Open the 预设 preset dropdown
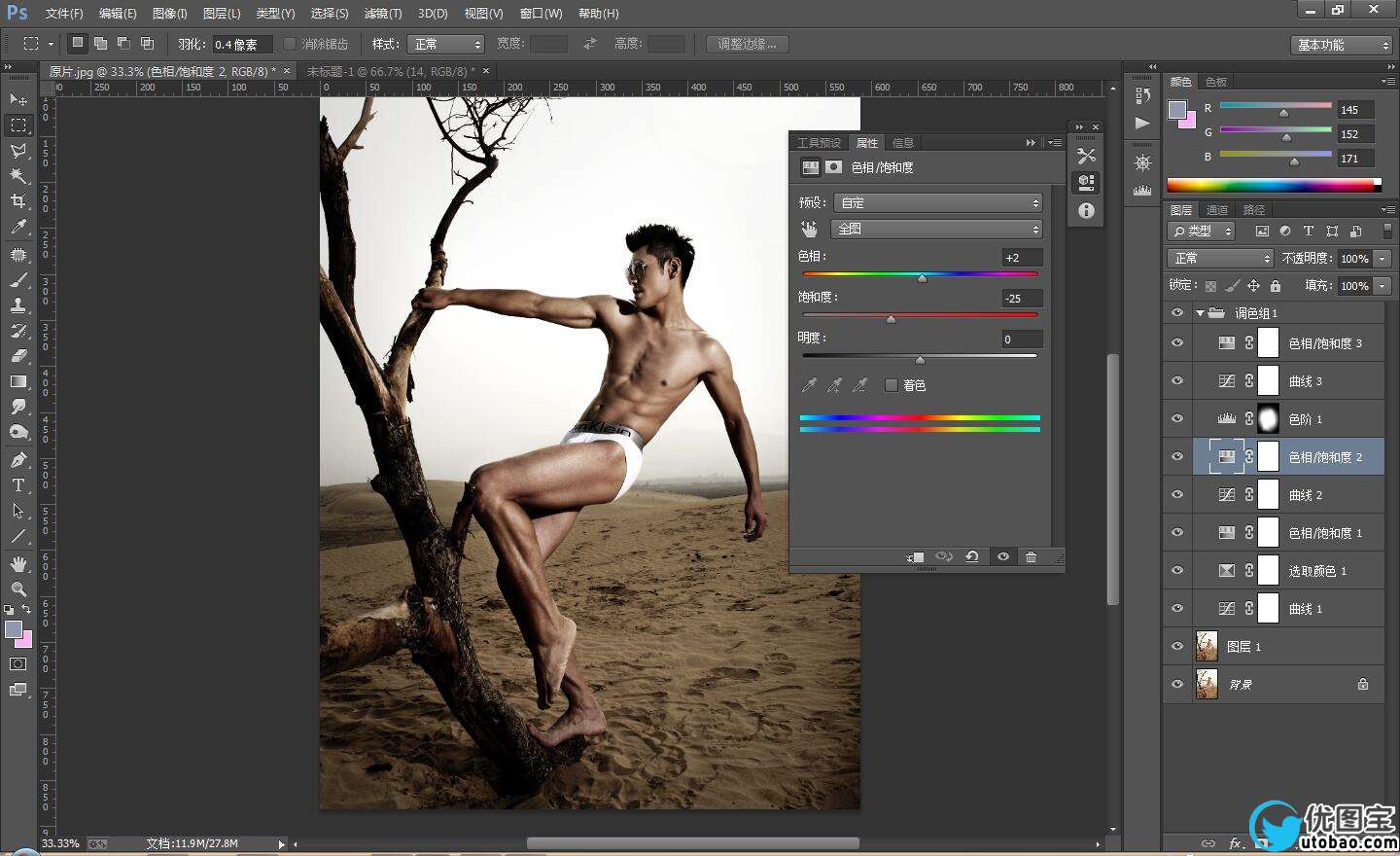The width and height of the screenshot is (1400, 856). coord(938,203)
